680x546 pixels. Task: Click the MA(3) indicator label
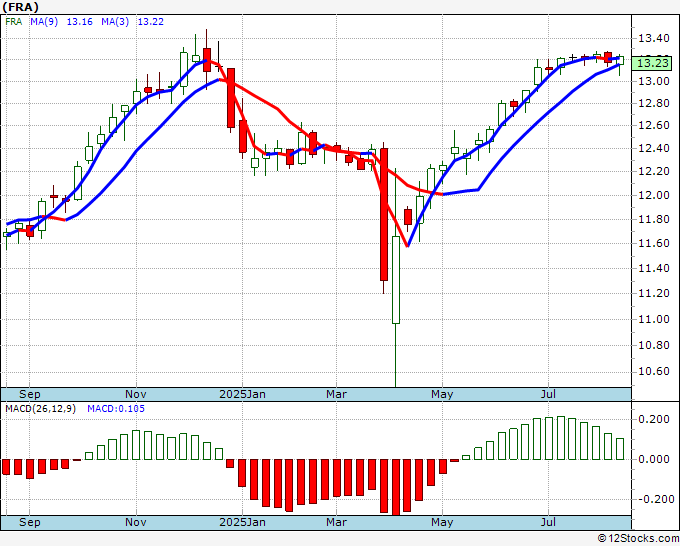pos(115,21)
